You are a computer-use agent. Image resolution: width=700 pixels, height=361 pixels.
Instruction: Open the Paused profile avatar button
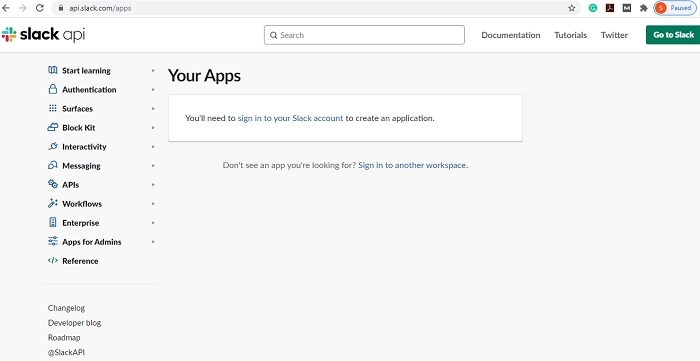(x=675, y=8)
